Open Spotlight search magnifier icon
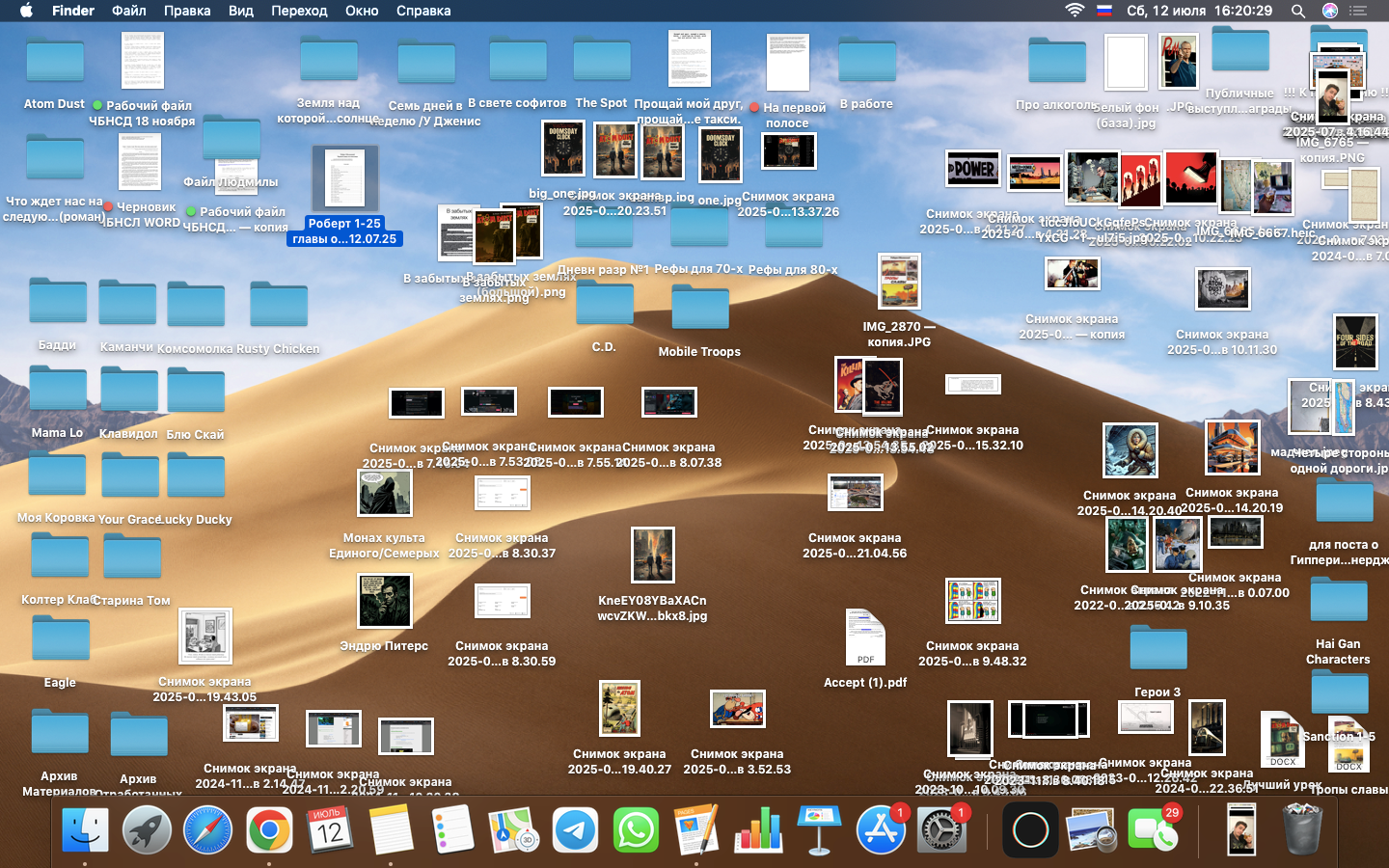The width and height of the screenshot is (1389, 868). pyautogui.click(x=1298, y=11)
